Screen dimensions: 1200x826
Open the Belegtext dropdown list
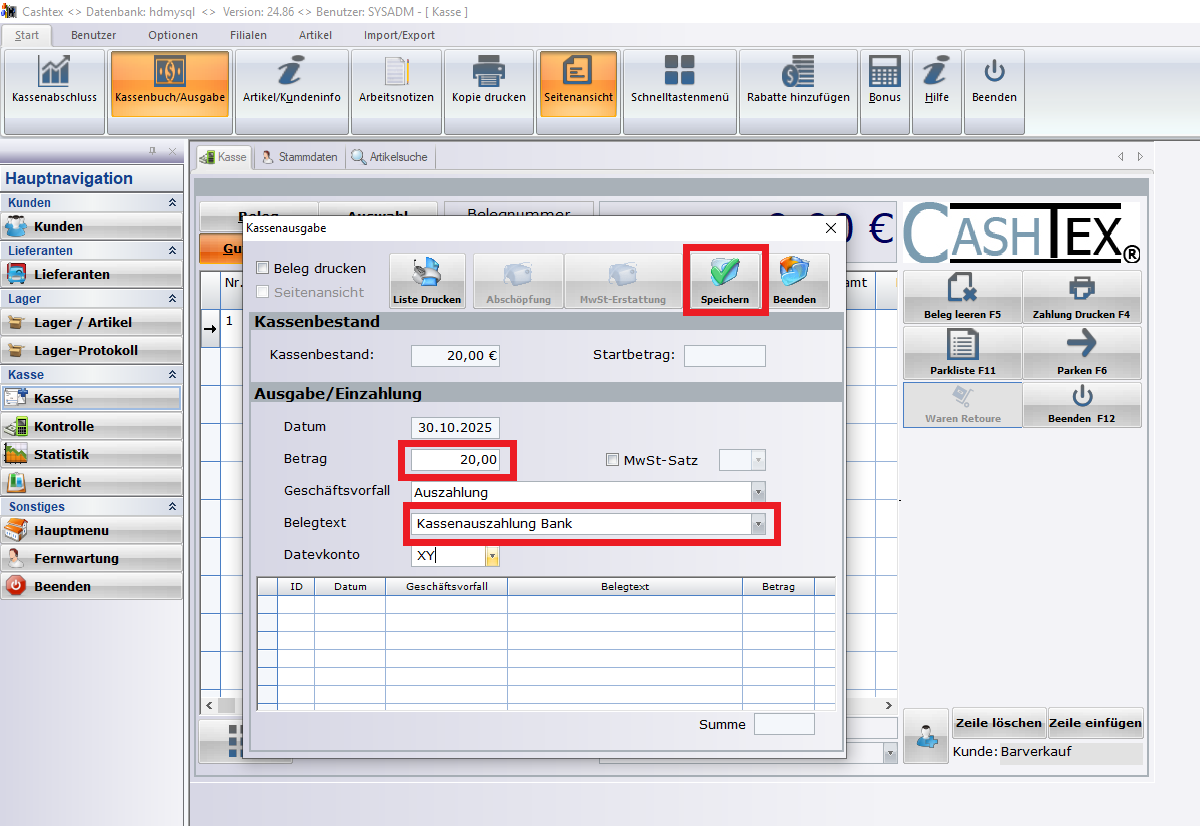coord(758,524)
